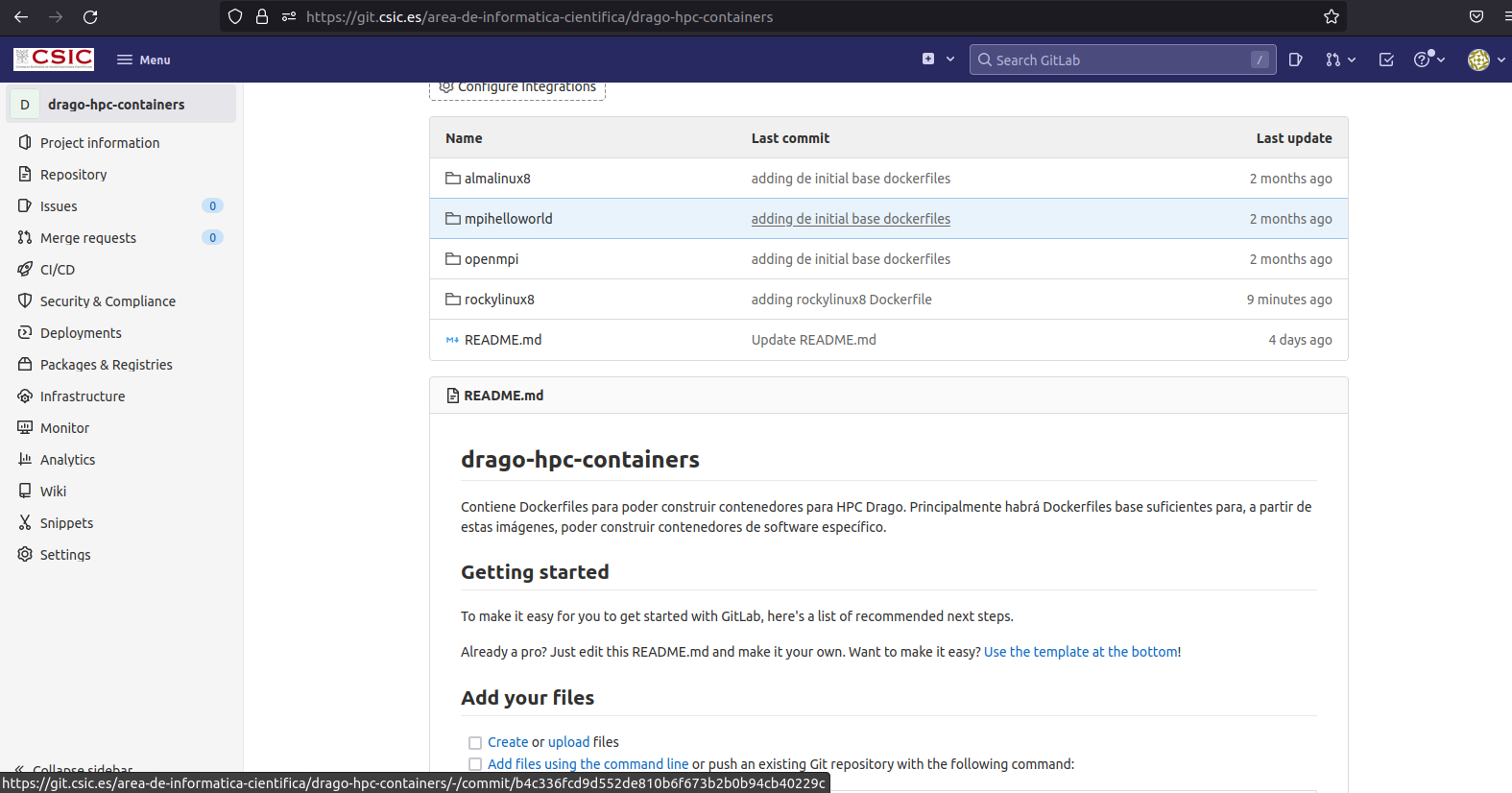Screen dimensions: 1512x793
Task: Go back with the browser back arrow
Action: point(21,16)
